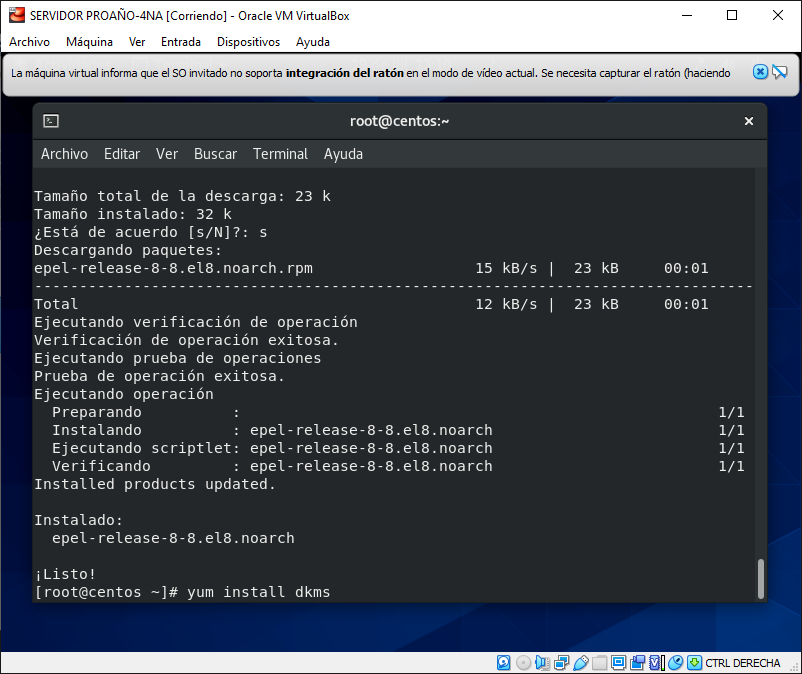The width and height of the screenshot is (802, 674).
Task: Click the 'Verificando' line
Action: coord(398,466)
